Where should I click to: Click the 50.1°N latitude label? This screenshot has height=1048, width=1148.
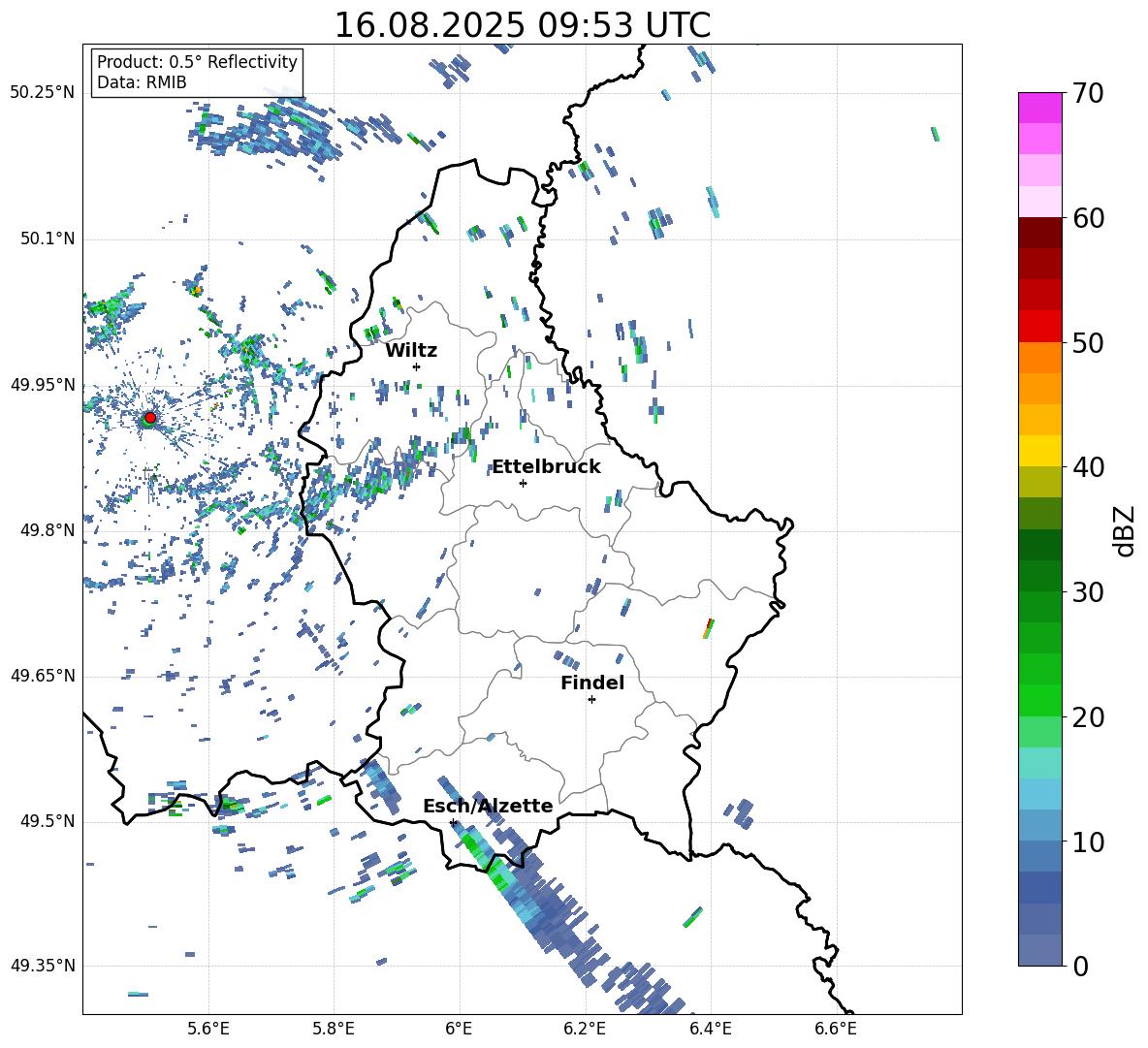(x=48, y=238)
